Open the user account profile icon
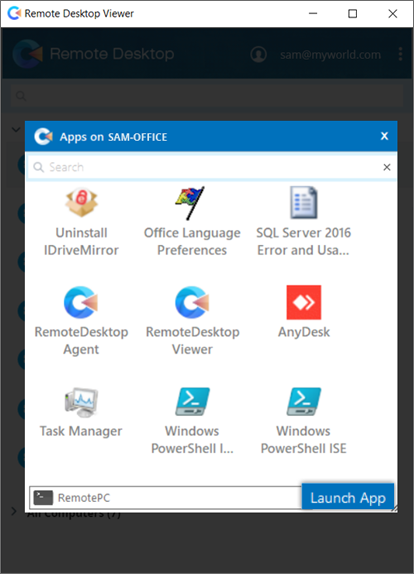Image resolution: width=414 pixels, height=574 pixels. 258,55
